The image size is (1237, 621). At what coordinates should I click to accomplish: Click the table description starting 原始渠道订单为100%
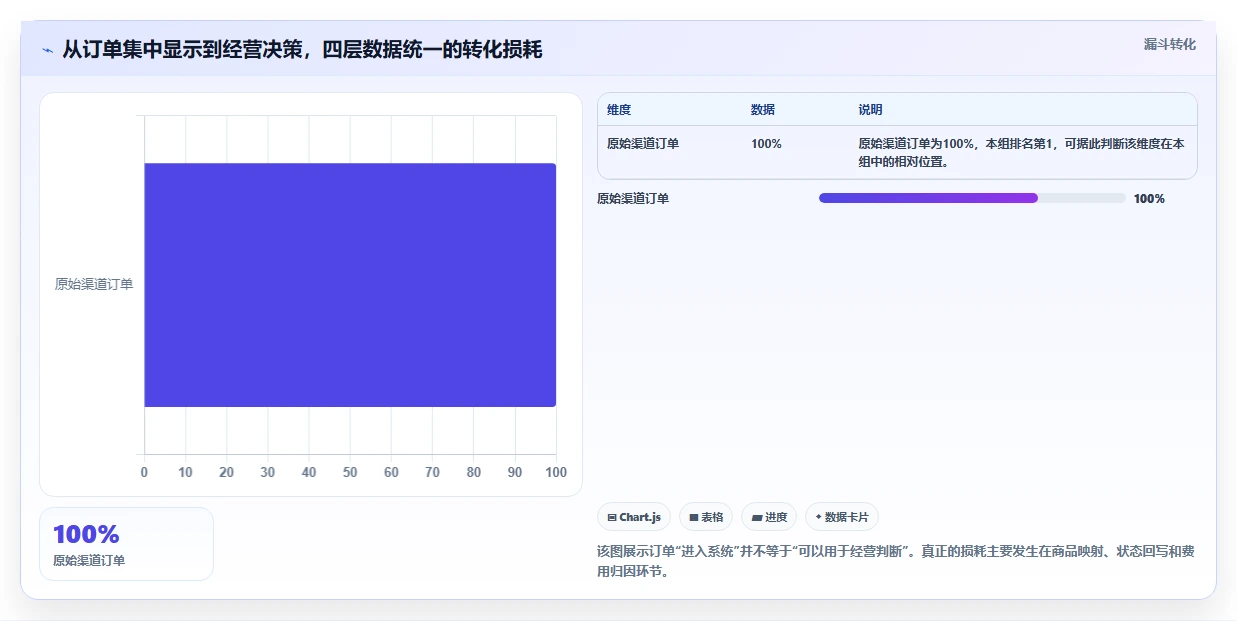pos(1021,152)
